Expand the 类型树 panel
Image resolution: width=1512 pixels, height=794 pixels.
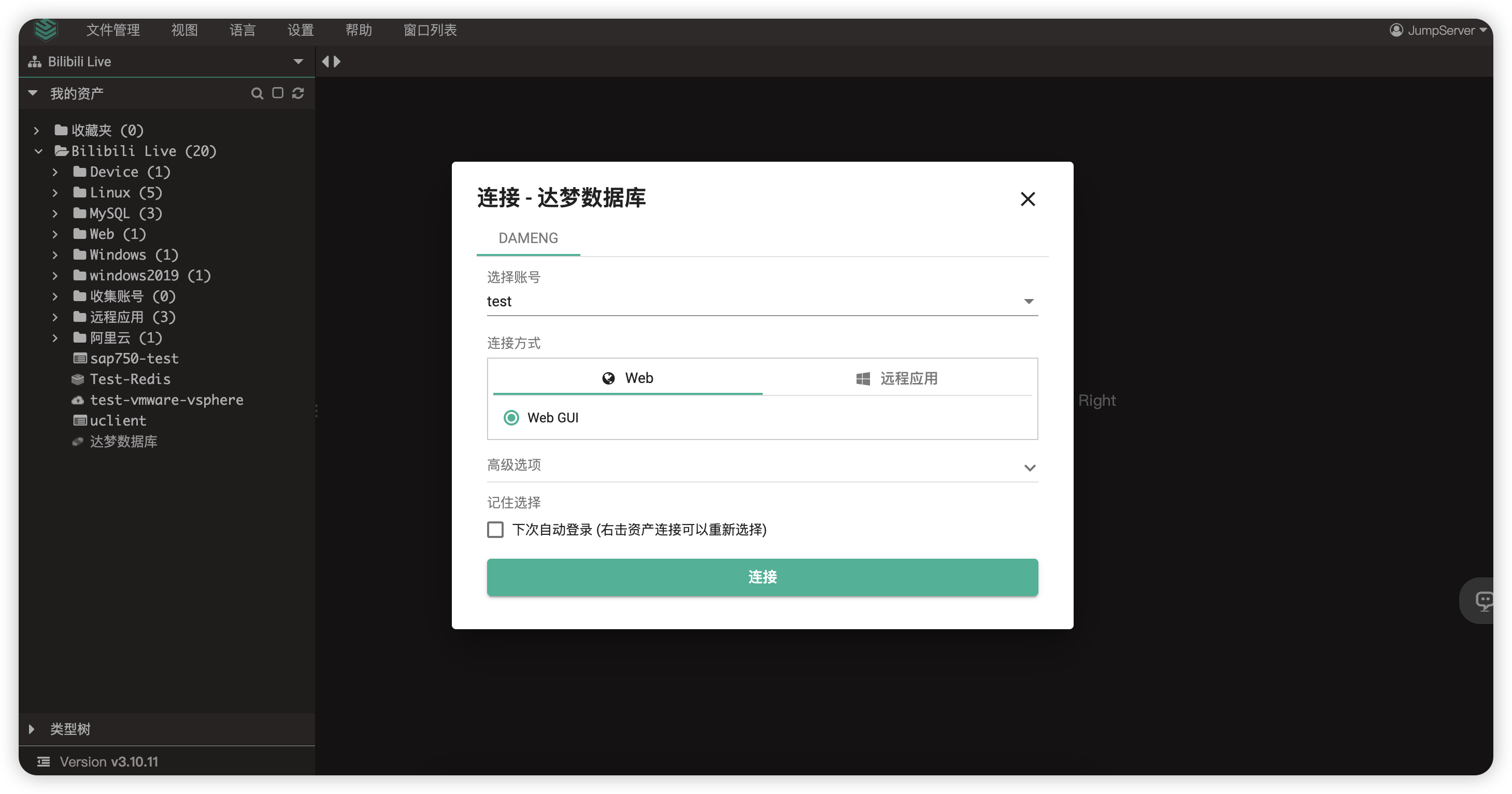pos(32,729)
